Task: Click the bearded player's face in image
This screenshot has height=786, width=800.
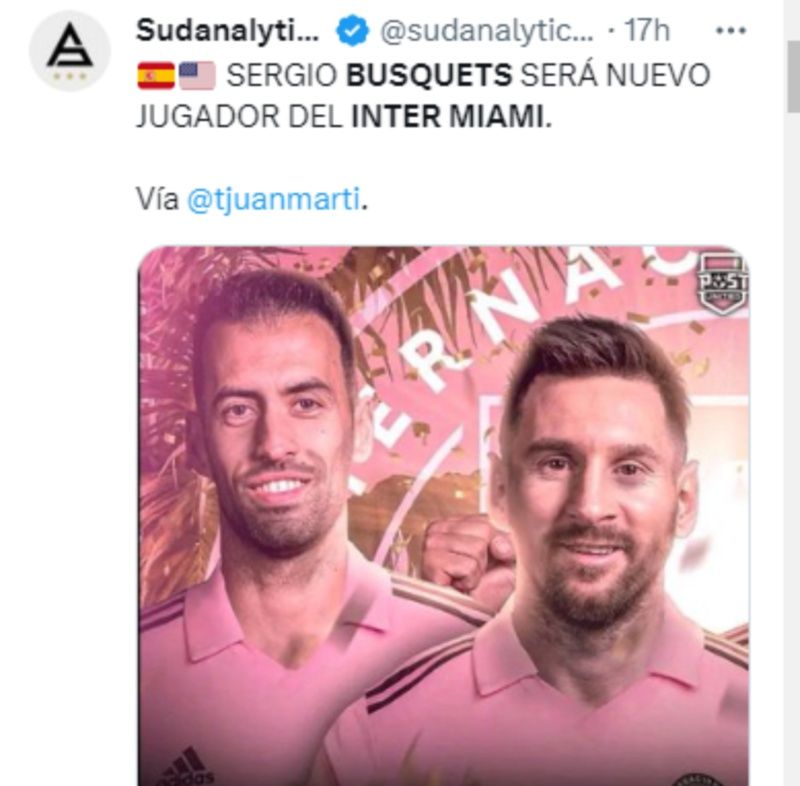Action: click(x=592, y=490)
